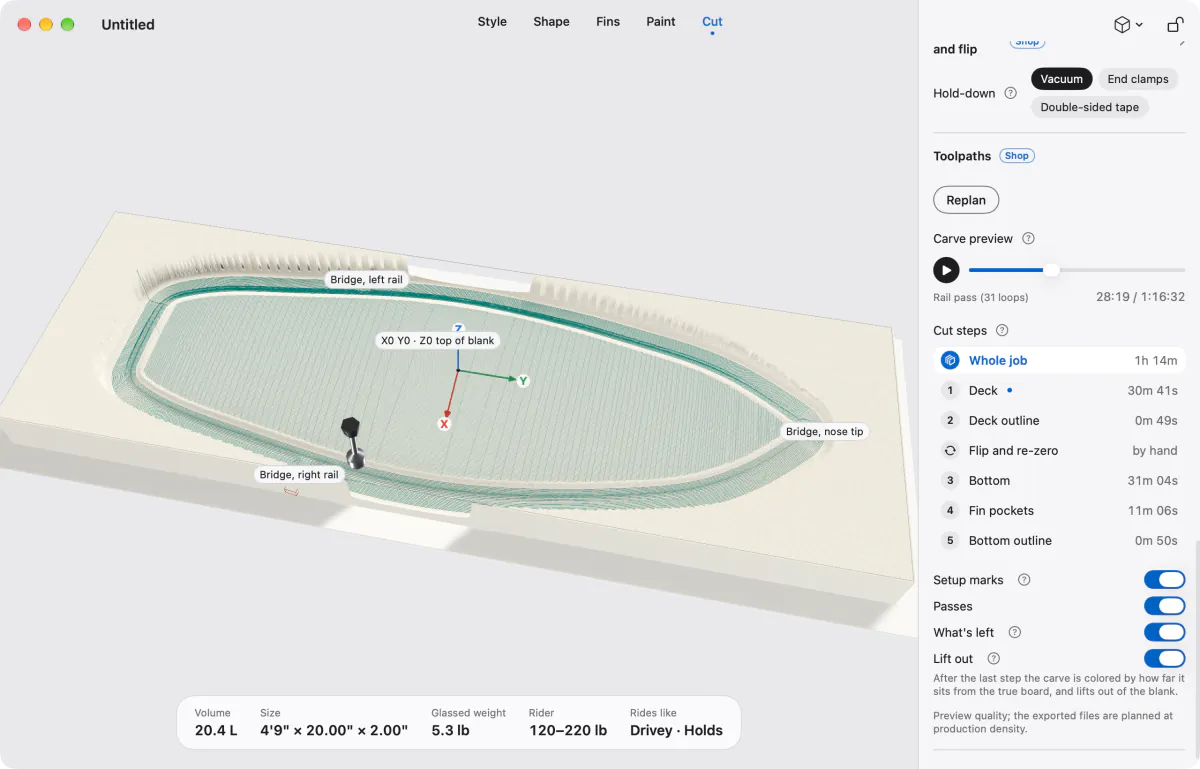This screenshot has width=1200, height=769.
Task: Toggle the Lift out switch
Action: (x=1164, y=658)
